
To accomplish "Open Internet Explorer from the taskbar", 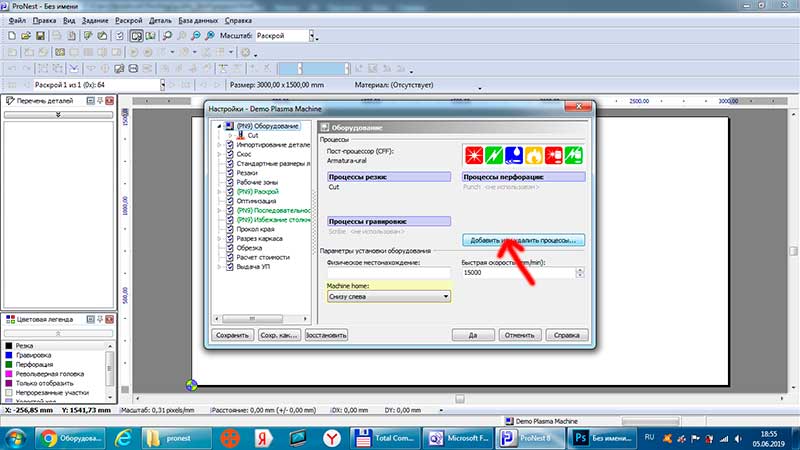I will pyautogui.click(x=123, y=438).
